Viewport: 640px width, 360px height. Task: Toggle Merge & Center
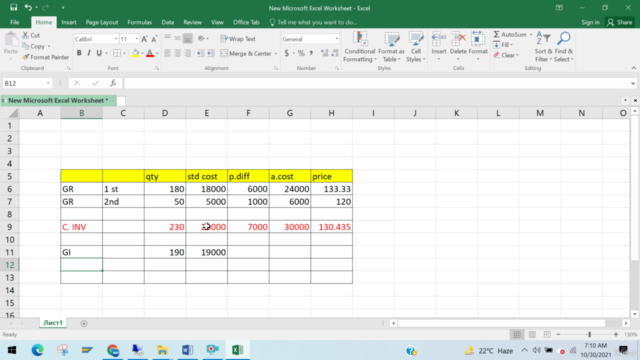tap(246, 53)
